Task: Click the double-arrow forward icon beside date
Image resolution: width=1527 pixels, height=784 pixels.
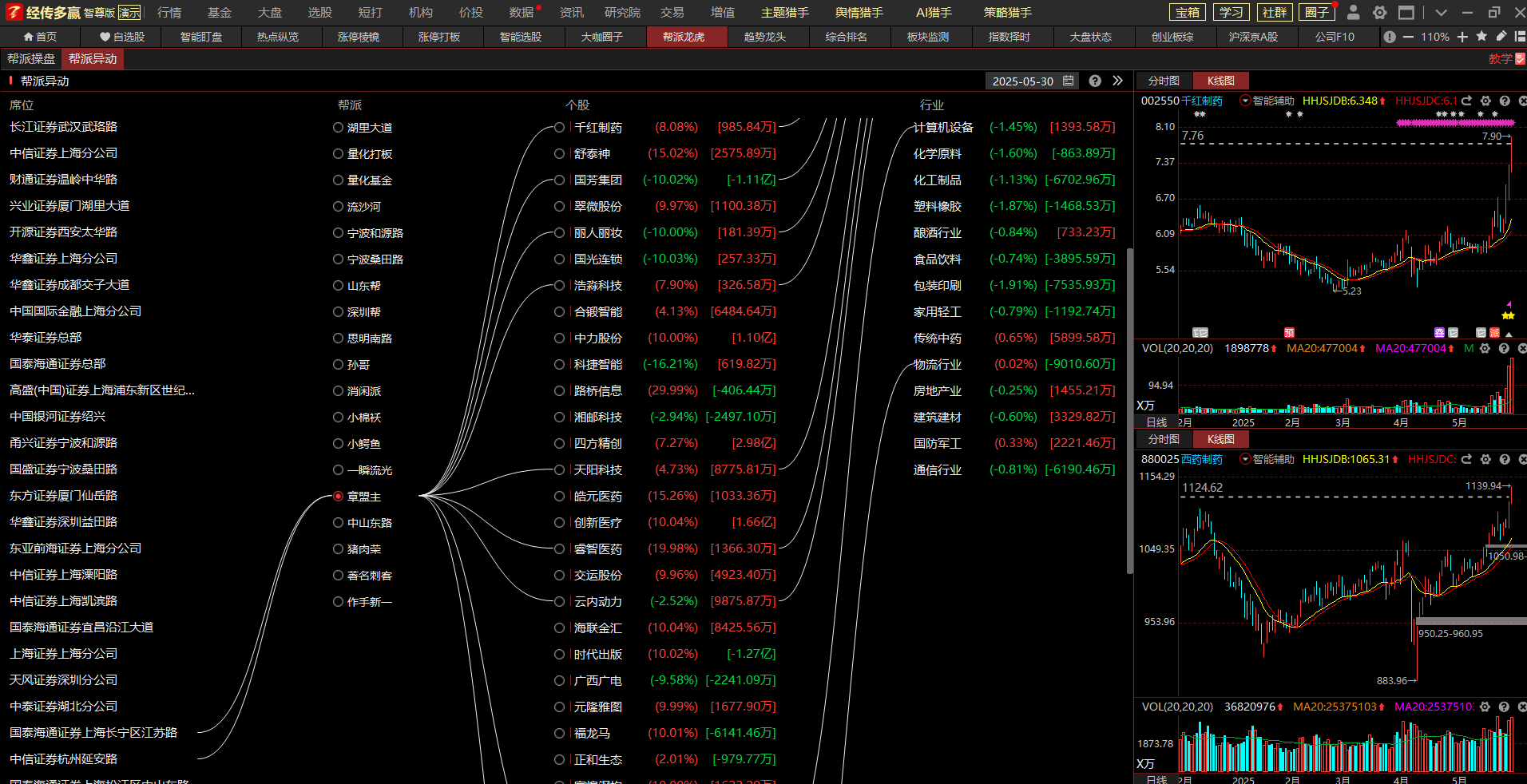Action: pos(1117,81)
